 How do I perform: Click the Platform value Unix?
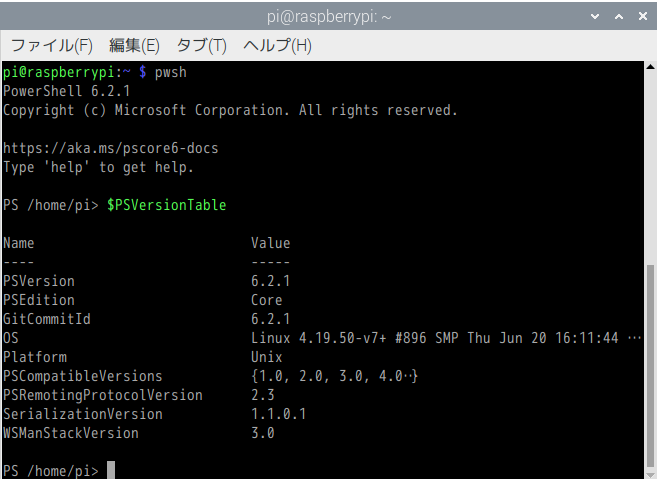pos(266,357)
